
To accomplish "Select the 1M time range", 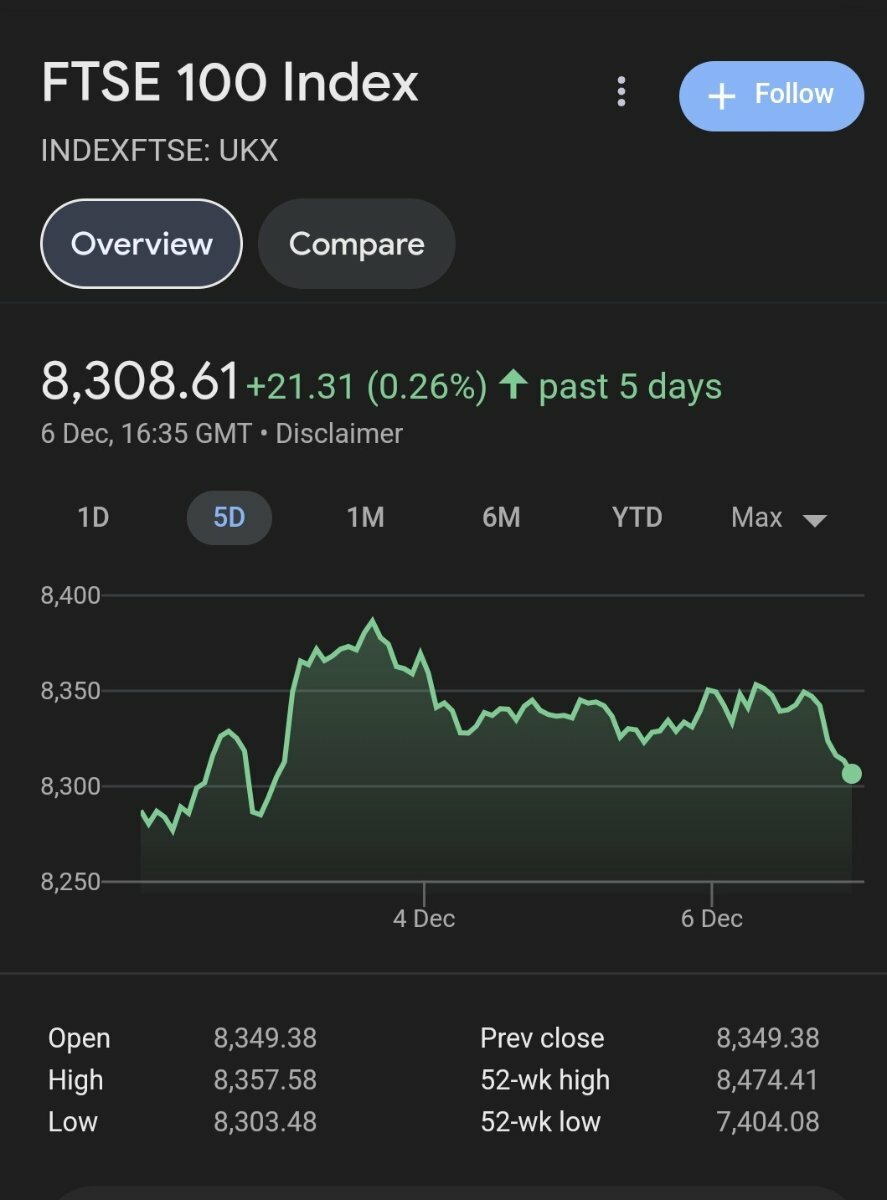I will click(x=365, y=517).
